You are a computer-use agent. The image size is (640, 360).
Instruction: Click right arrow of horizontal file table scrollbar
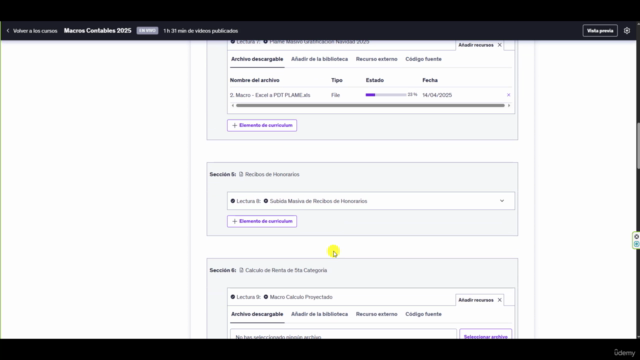pyautogui.click(x=509, y=105)
